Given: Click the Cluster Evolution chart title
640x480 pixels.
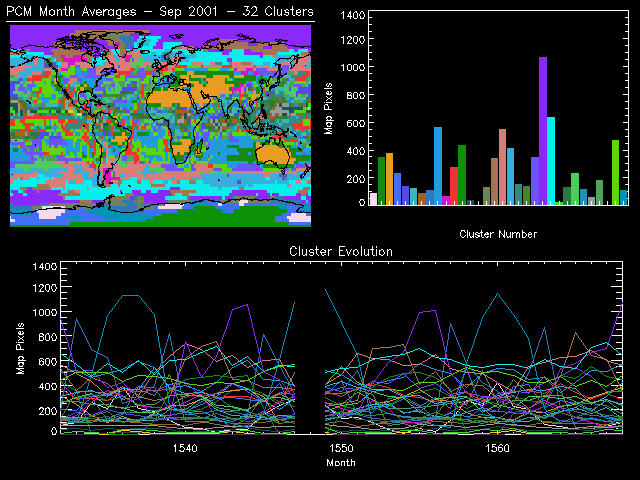Looking at the screenshot, I should point(341,251).
